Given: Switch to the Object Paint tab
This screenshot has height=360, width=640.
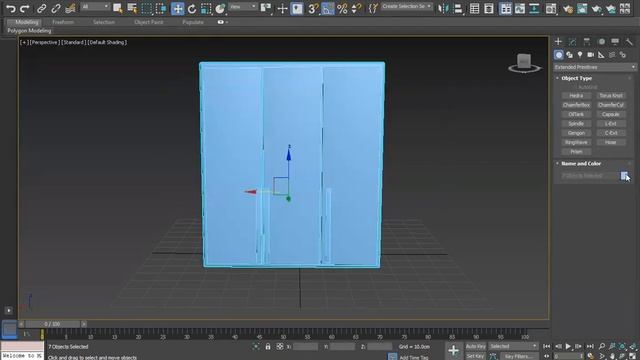Looking at the screenshot, I should tap(149, 22).
